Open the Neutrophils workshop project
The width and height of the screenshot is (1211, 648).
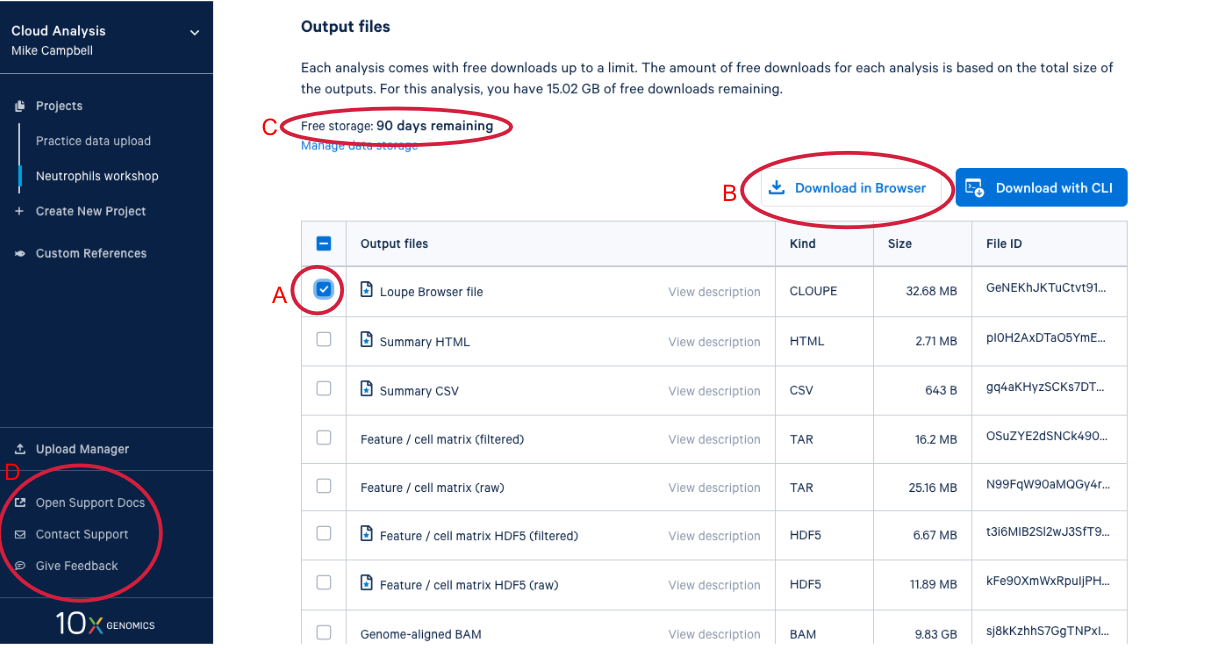(97, 176)
